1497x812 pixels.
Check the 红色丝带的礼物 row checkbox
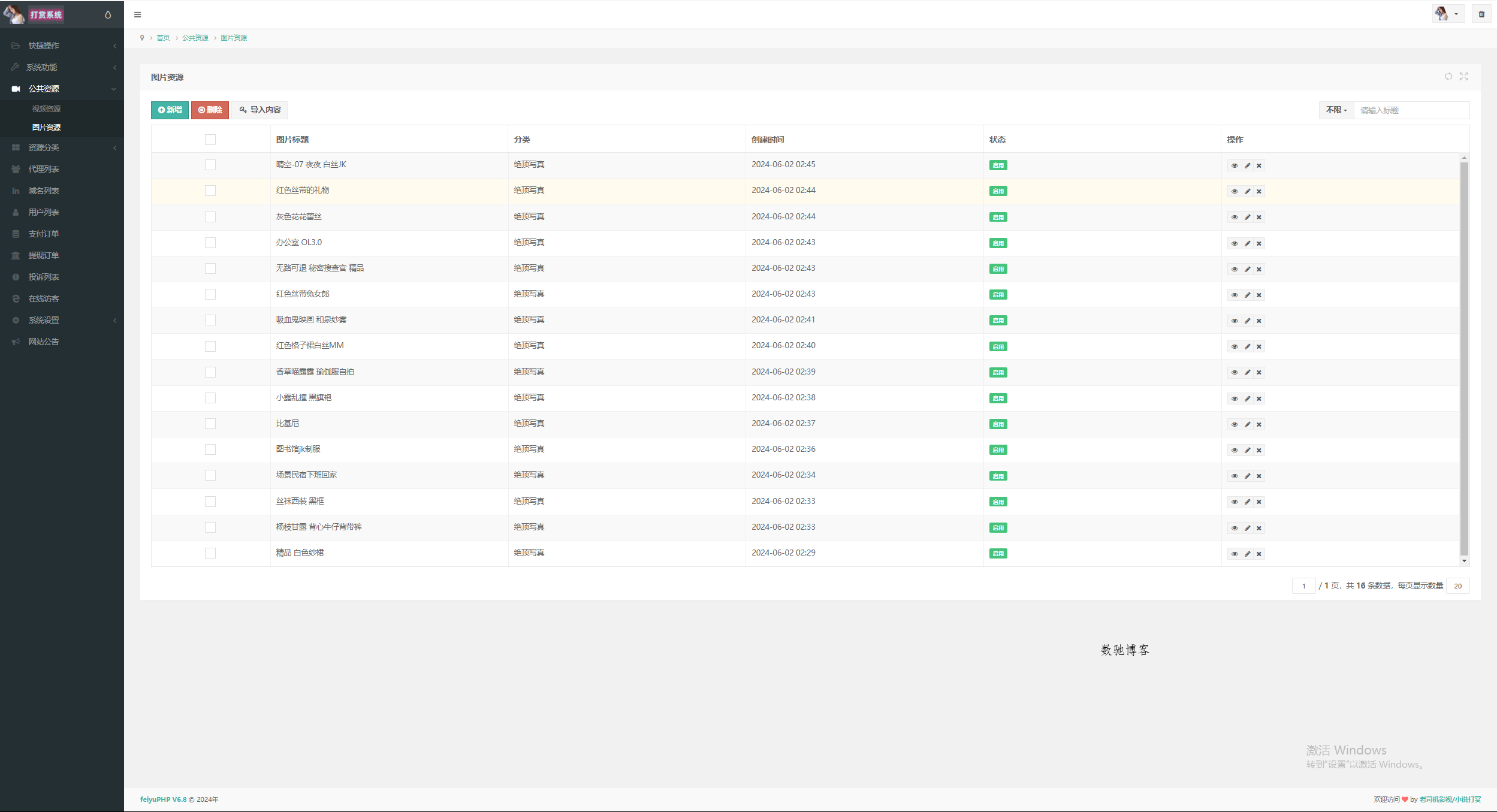pyautogui.click(x=210, y=191)
